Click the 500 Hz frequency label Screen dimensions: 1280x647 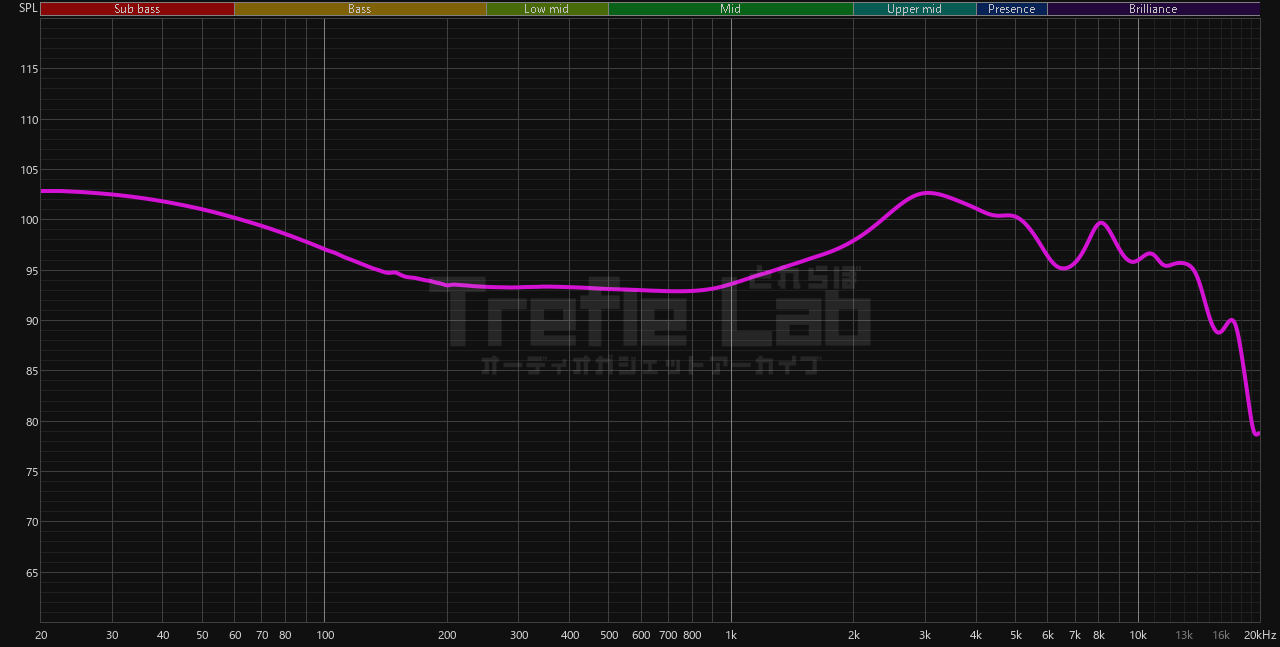click(609, 635)
